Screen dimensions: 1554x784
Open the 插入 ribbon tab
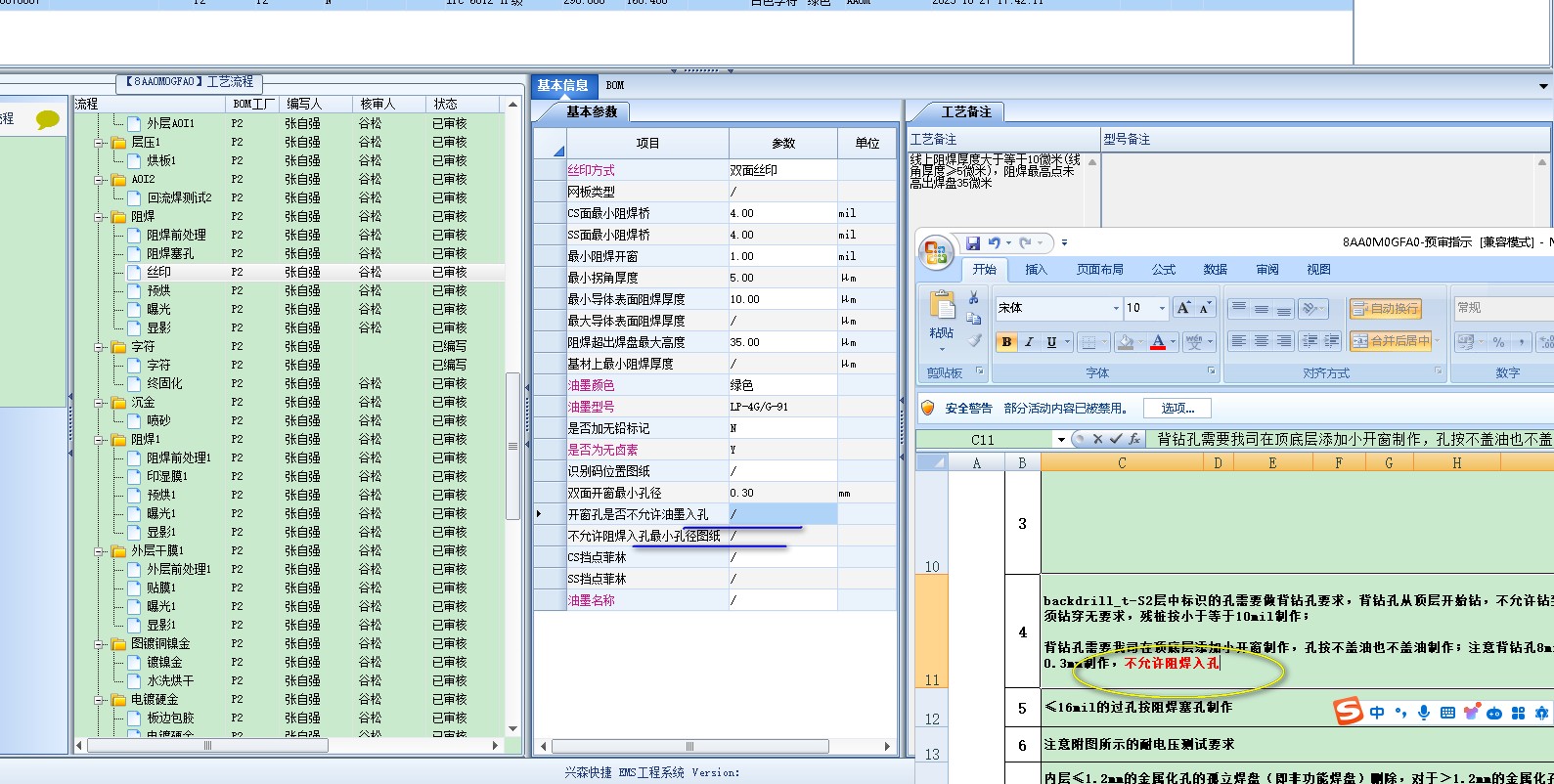click(x=1036, y=270)
